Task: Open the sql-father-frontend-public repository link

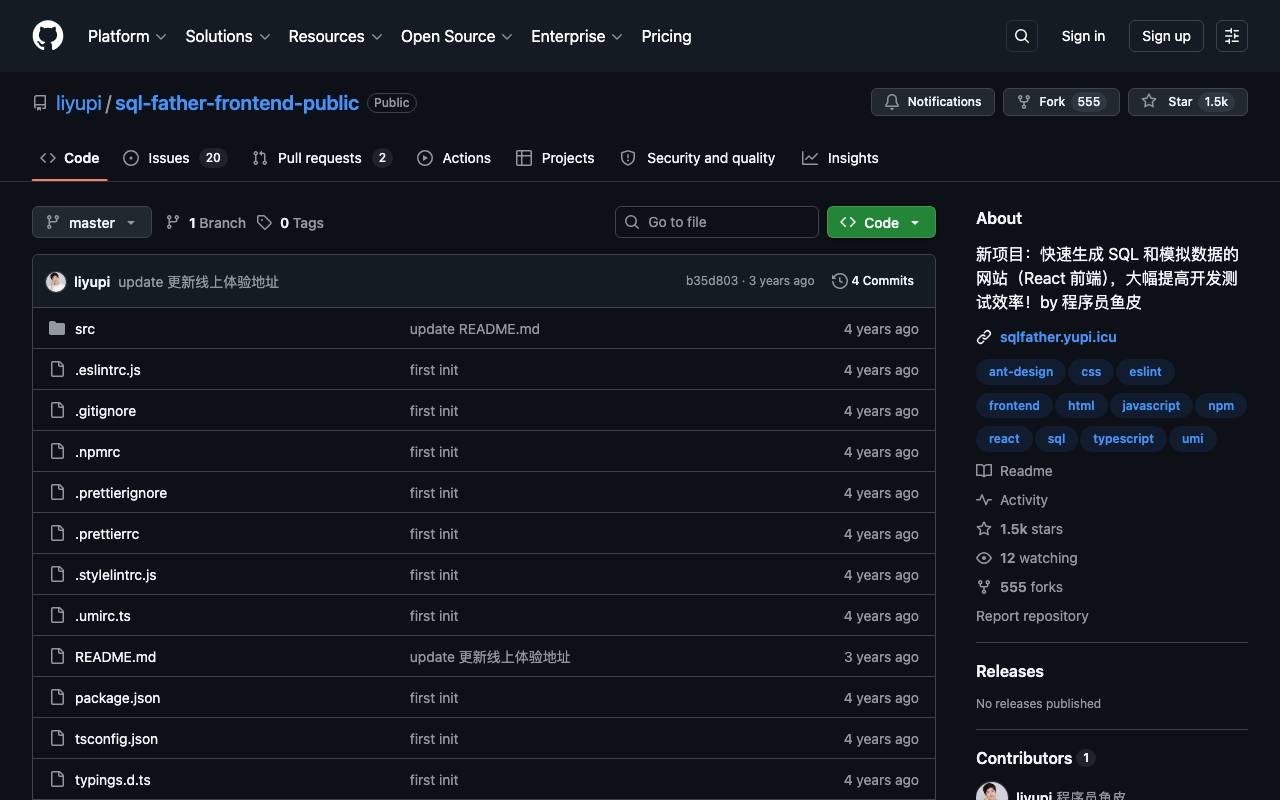Action: [x=237, y=103]
